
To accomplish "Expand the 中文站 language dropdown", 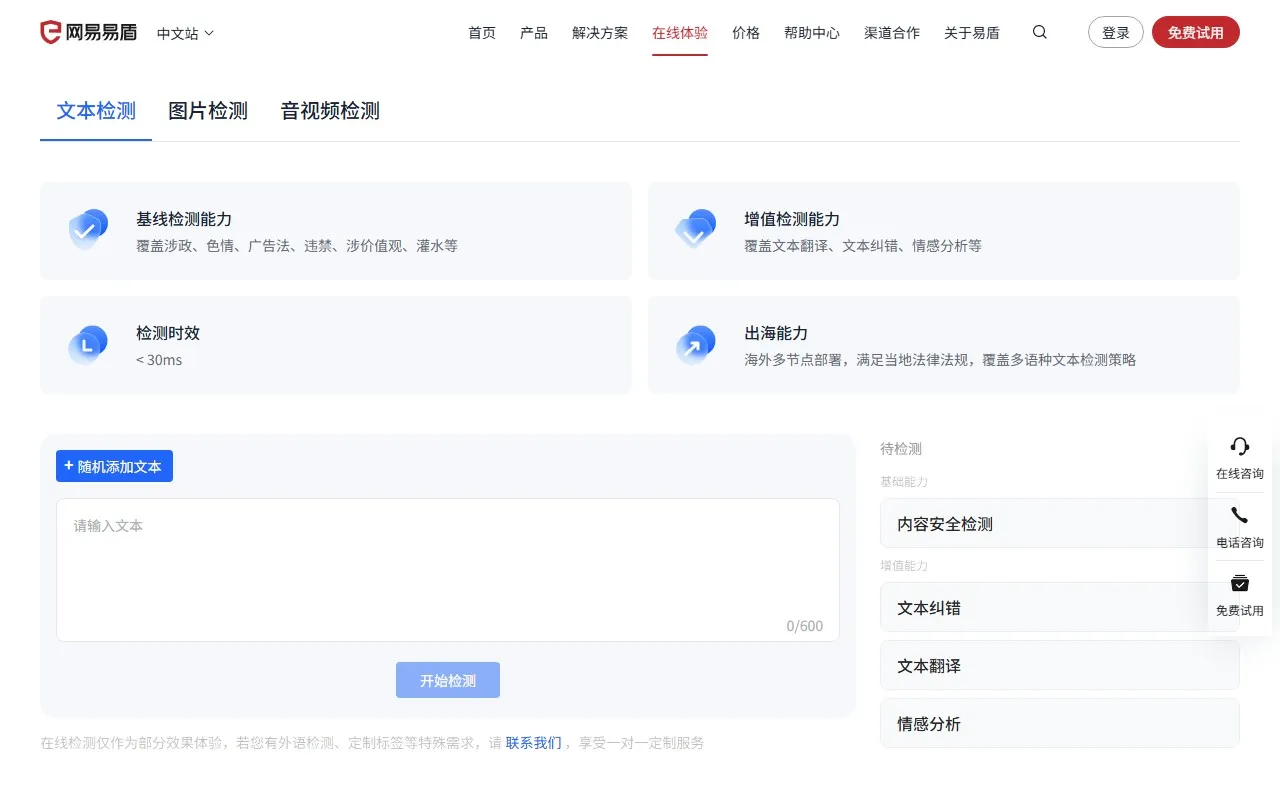I will tap(184, 32).
